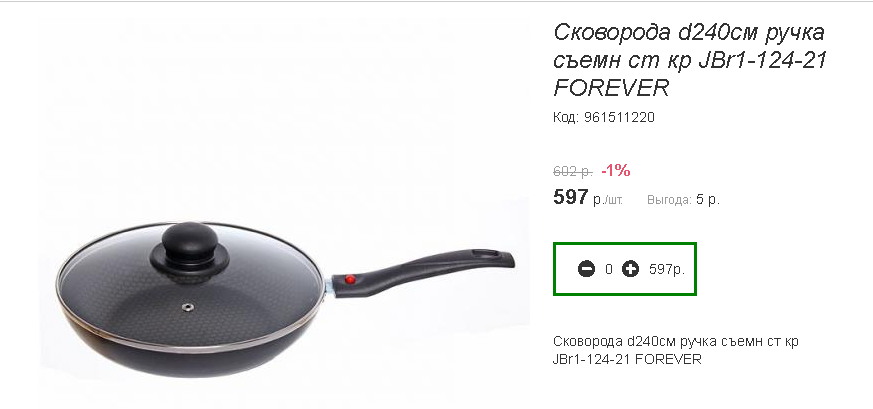Click the plus quantity icon
Screen dimensions: 873x409
click(x=630, y=269)
